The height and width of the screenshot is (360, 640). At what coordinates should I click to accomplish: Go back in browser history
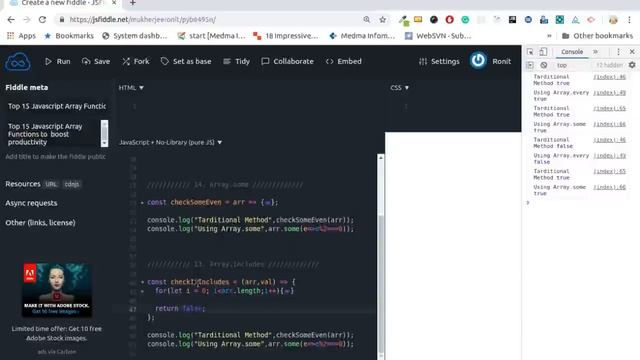point(11,20)
